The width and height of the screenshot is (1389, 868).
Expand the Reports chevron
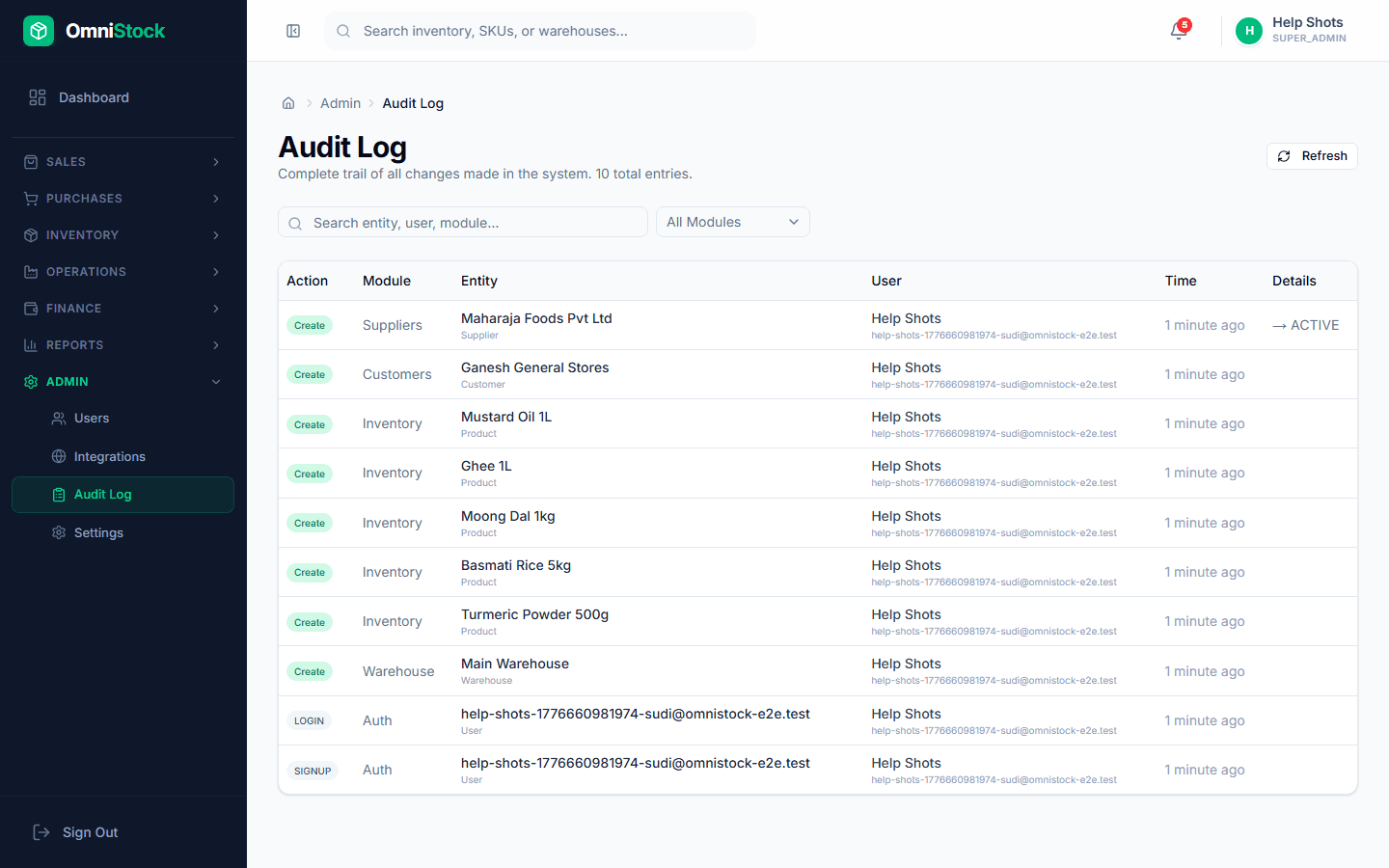click(x=216, y=345)
